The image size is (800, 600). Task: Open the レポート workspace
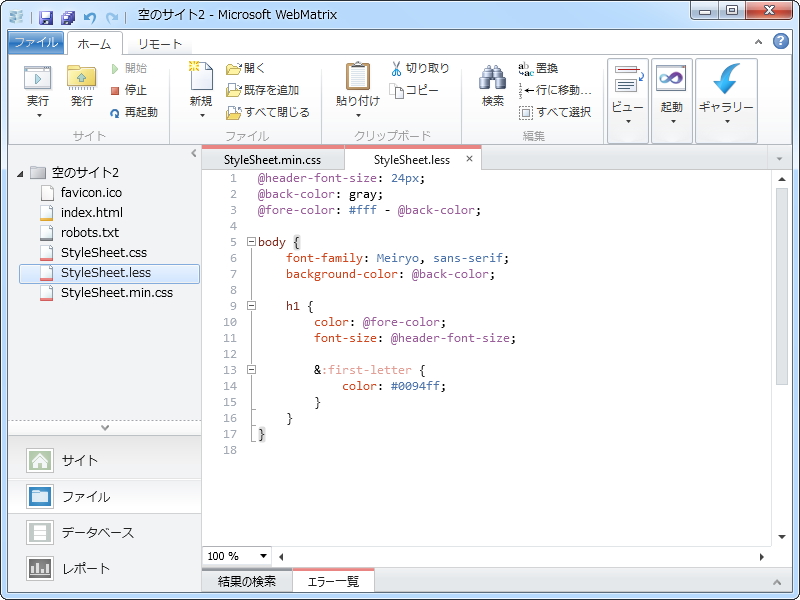click(105, 568)
